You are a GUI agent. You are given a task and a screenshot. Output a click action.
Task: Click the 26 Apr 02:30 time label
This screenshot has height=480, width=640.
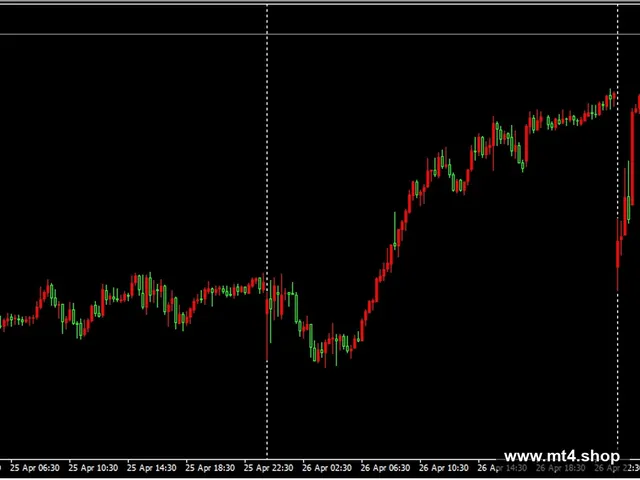pos(327,468)
